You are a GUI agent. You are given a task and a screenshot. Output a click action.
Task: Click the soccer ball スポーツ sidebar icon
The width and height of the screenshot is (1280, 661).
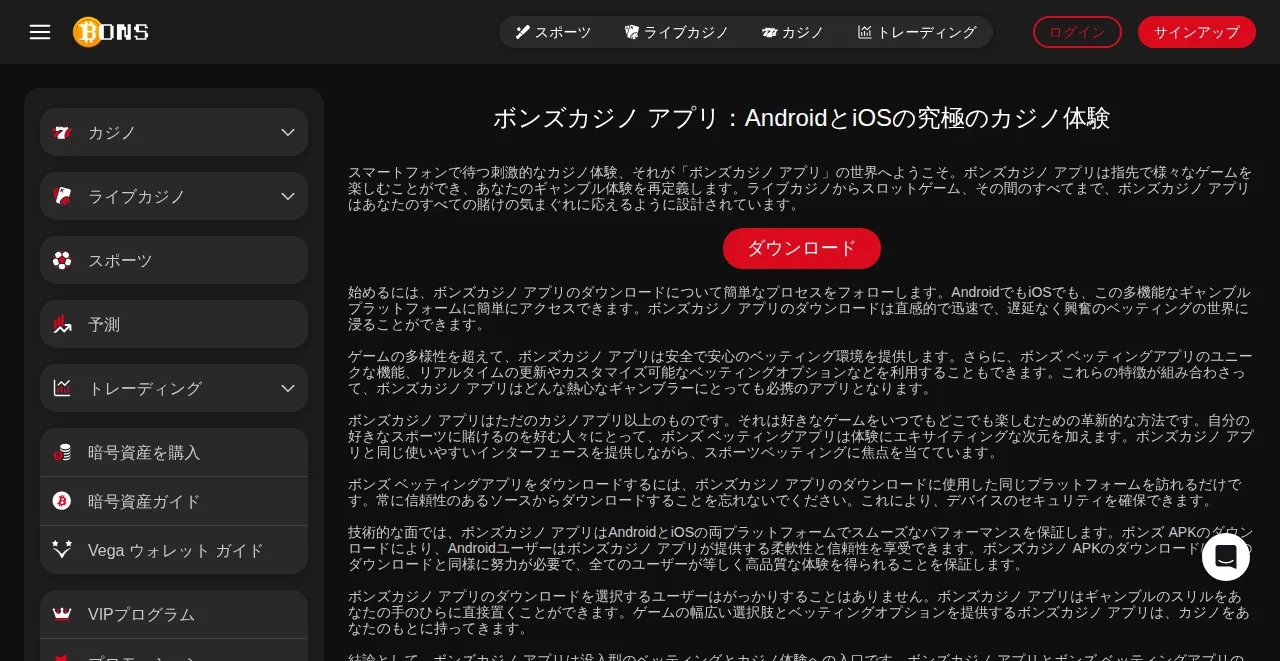(62, 260)
